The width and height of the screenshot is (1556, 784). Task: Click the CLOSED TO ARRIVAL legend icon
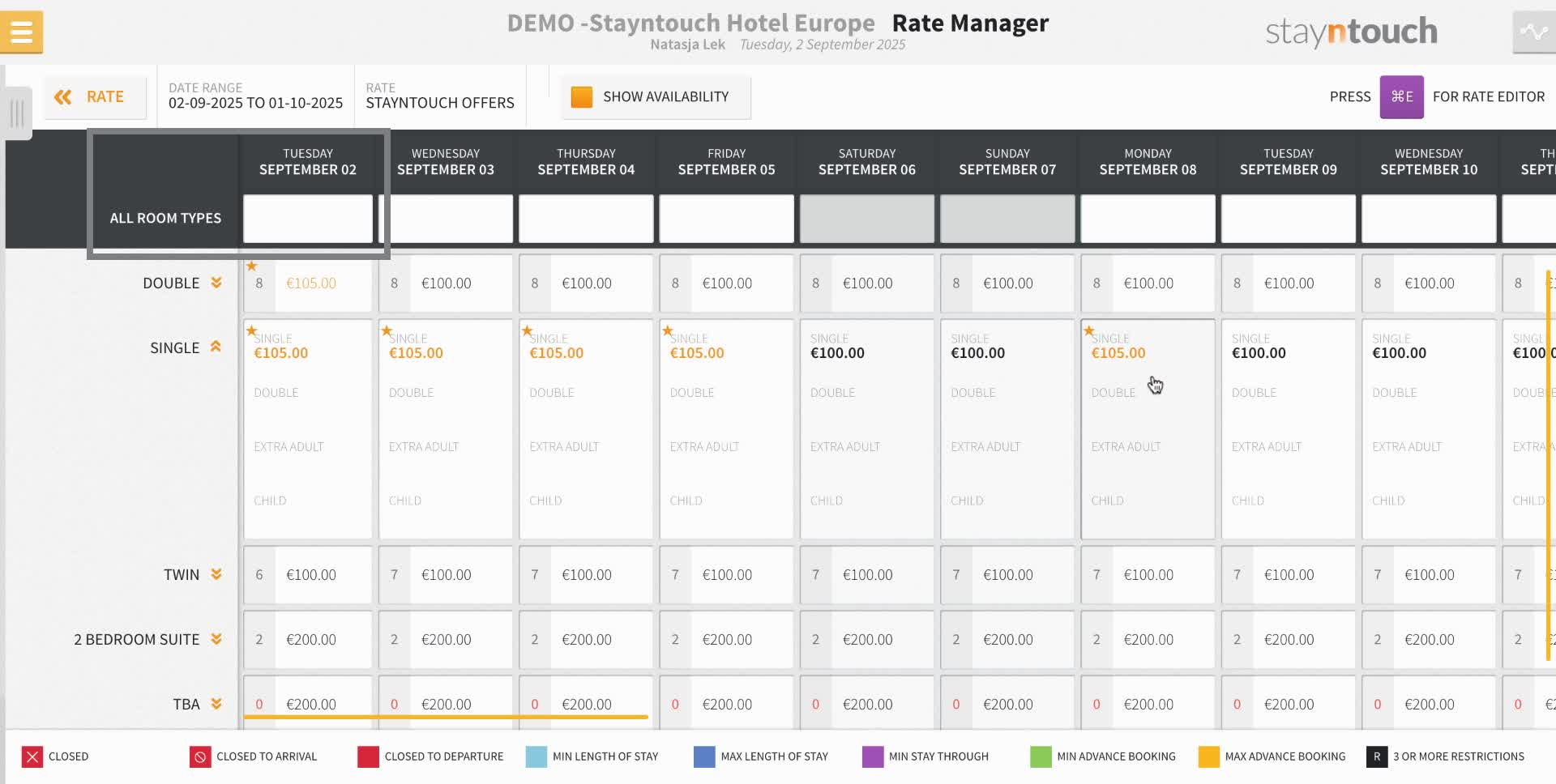click(x=199, y=756)
